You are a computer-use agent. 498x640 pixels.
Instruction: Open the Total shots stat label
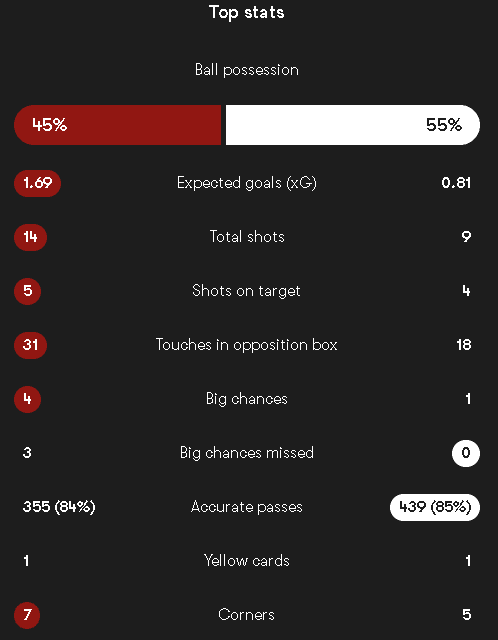click(x=247, y=237)
